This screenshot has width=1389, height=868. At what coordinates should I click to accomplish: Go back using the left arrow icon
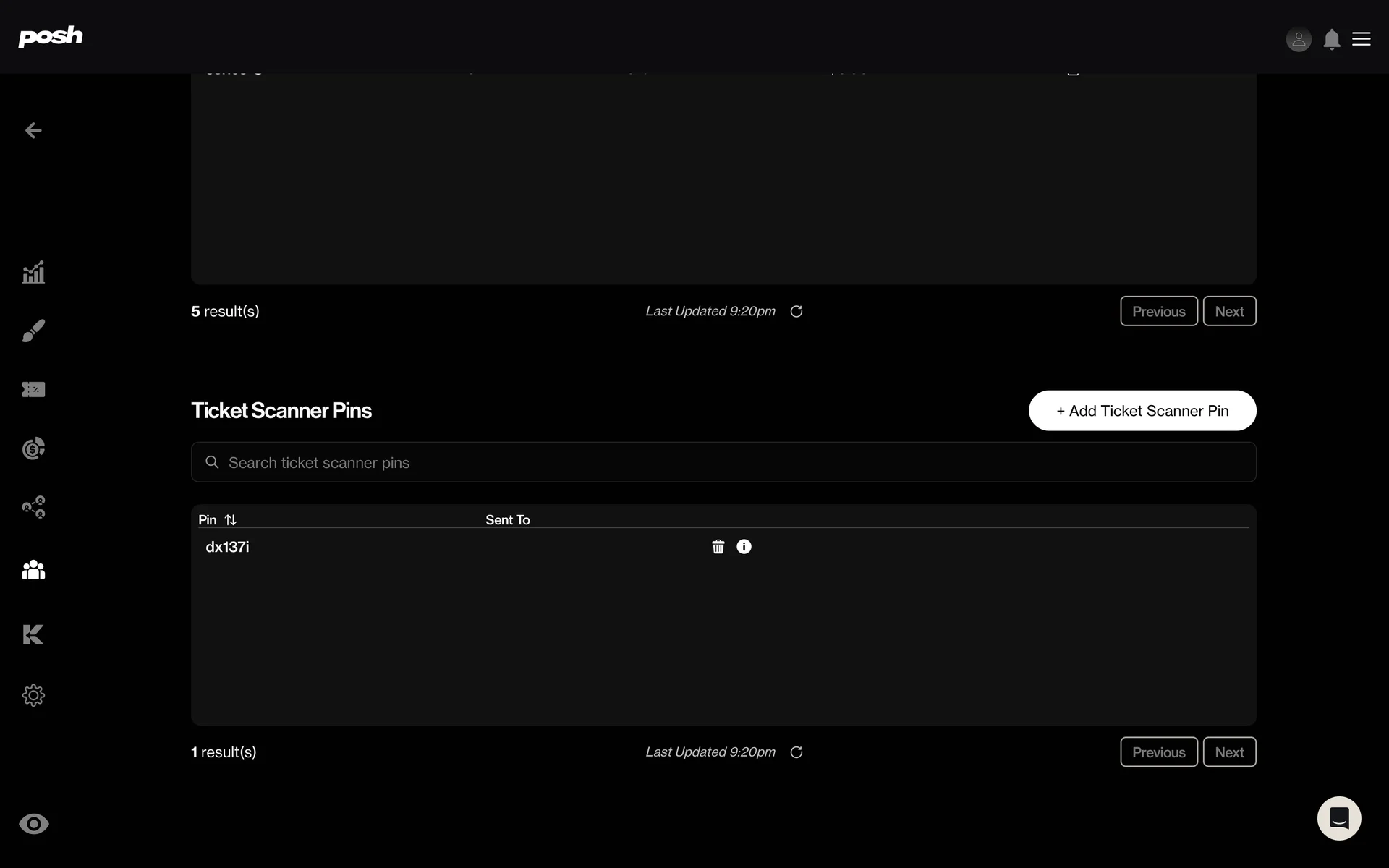[x=33, y=130]
